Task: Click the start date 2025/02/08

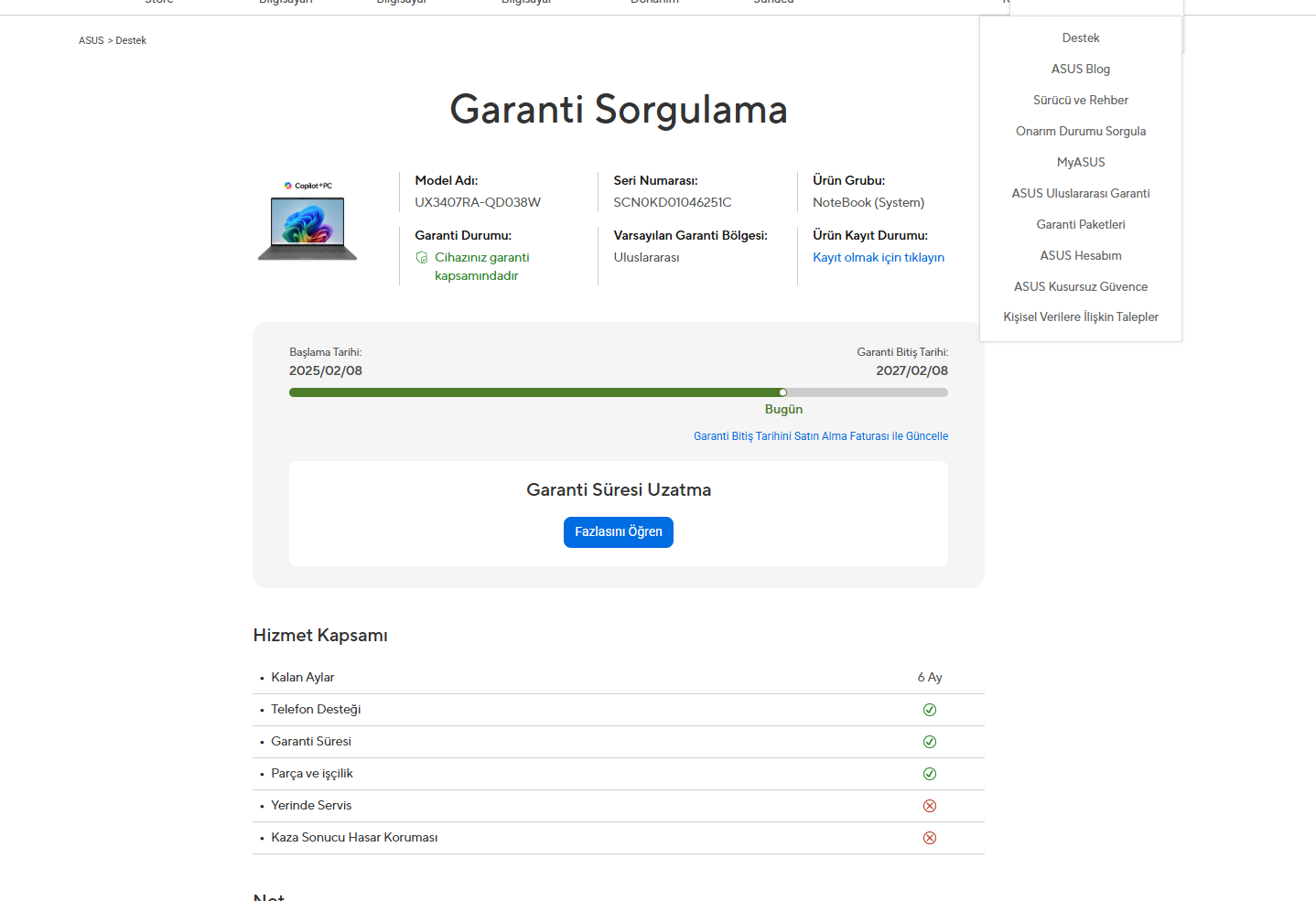Action: (326, 371)
